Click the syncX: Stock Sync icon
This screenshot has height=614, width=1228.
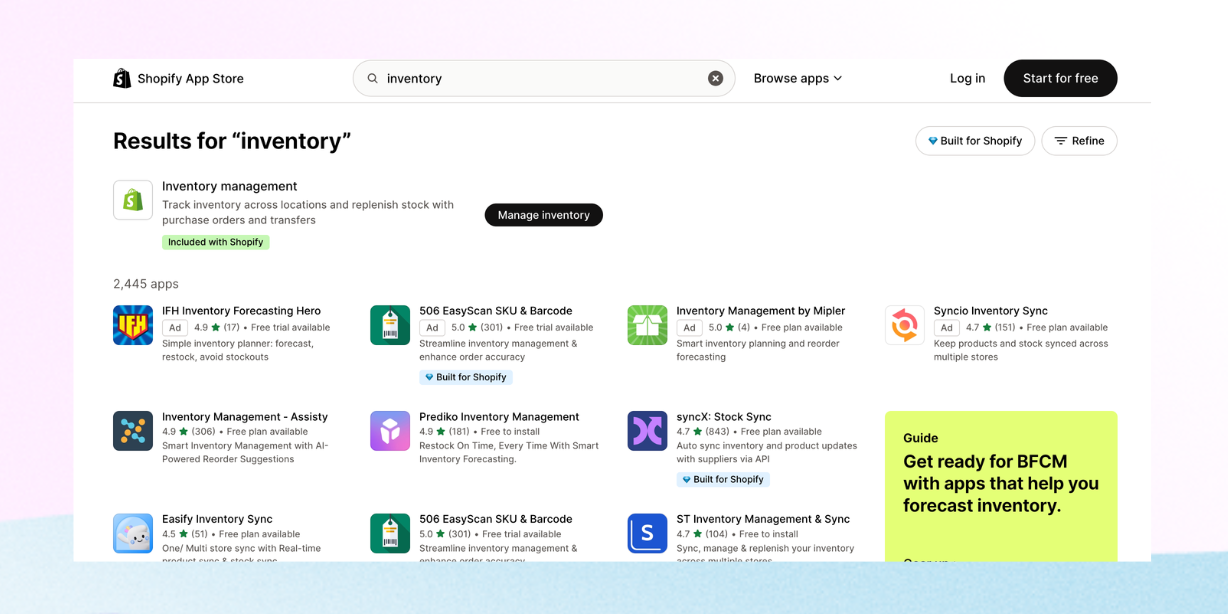tap(647, 431)
